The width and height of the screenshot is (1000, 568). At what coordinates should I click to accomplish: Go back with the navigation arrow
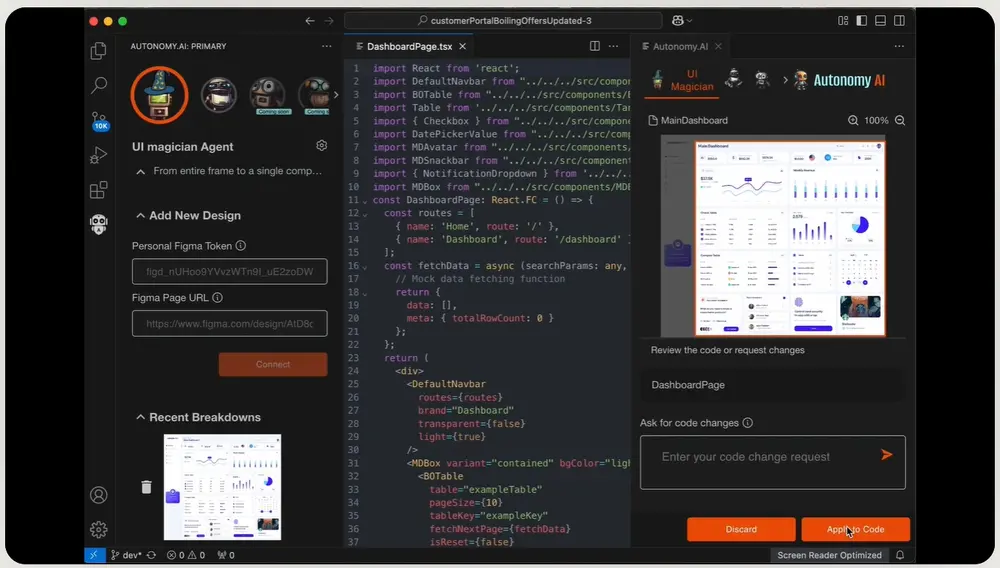310,21
